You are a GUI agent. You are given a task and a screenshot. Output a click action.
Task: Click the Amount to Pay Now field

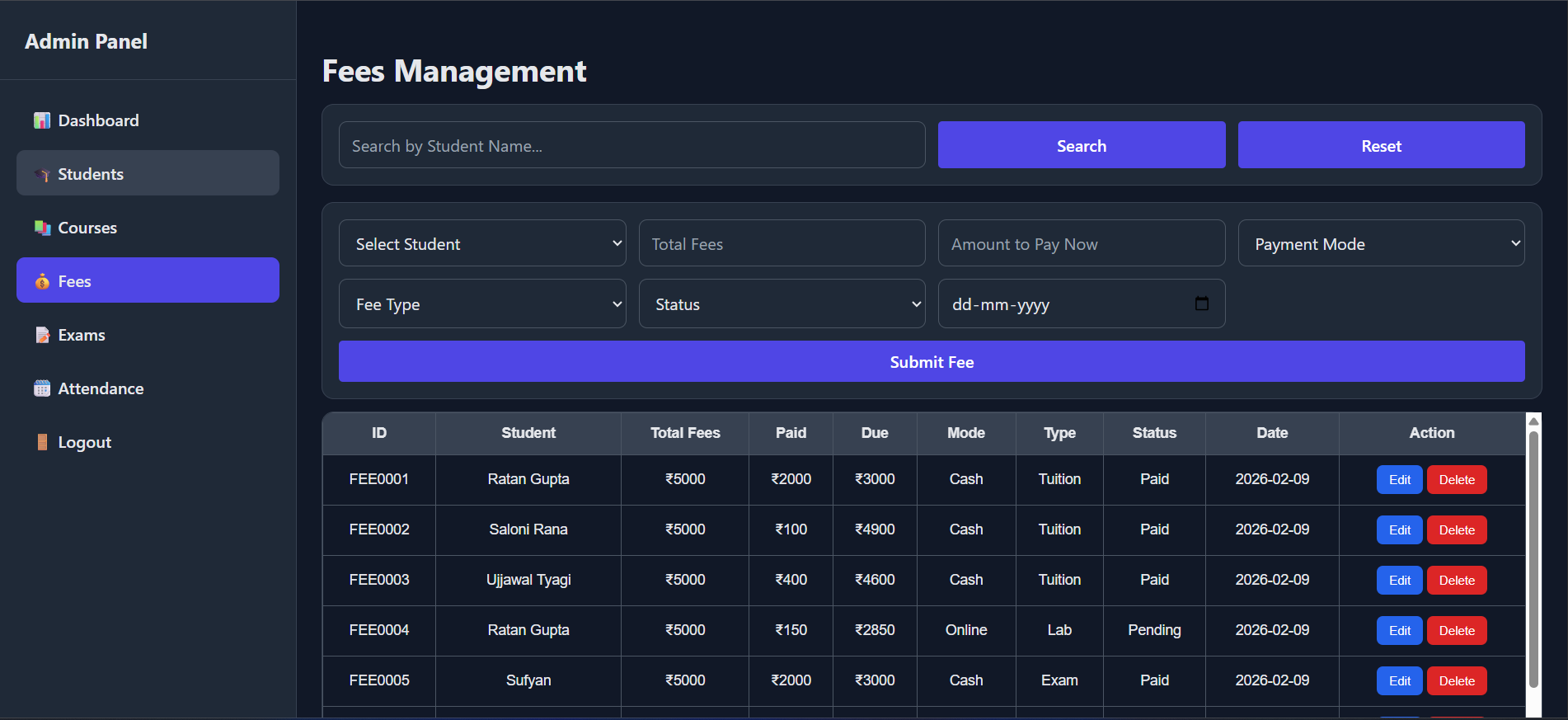tap(1082, 243)
